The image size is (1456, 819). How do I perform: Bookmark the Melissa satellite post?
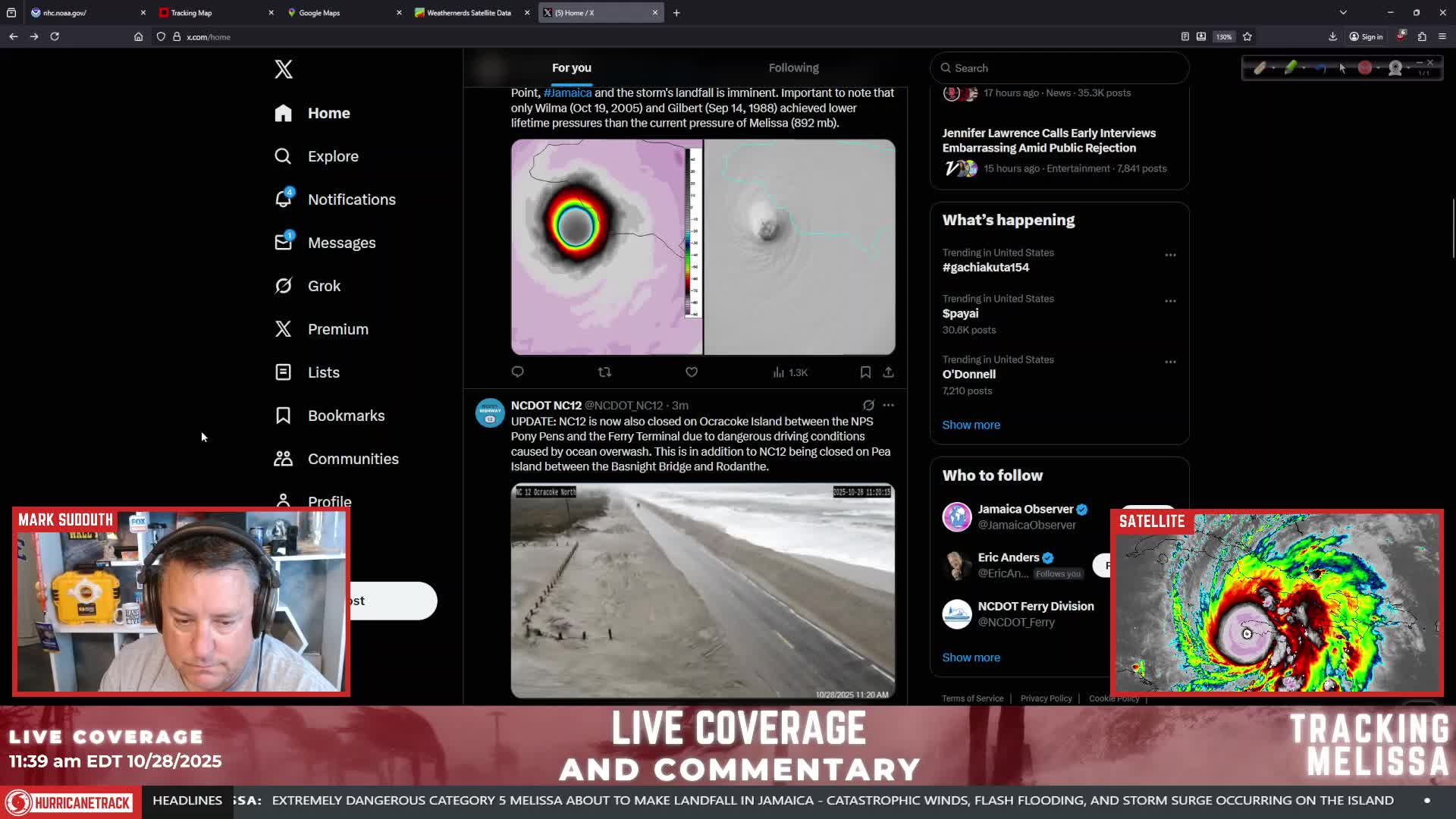865,372
